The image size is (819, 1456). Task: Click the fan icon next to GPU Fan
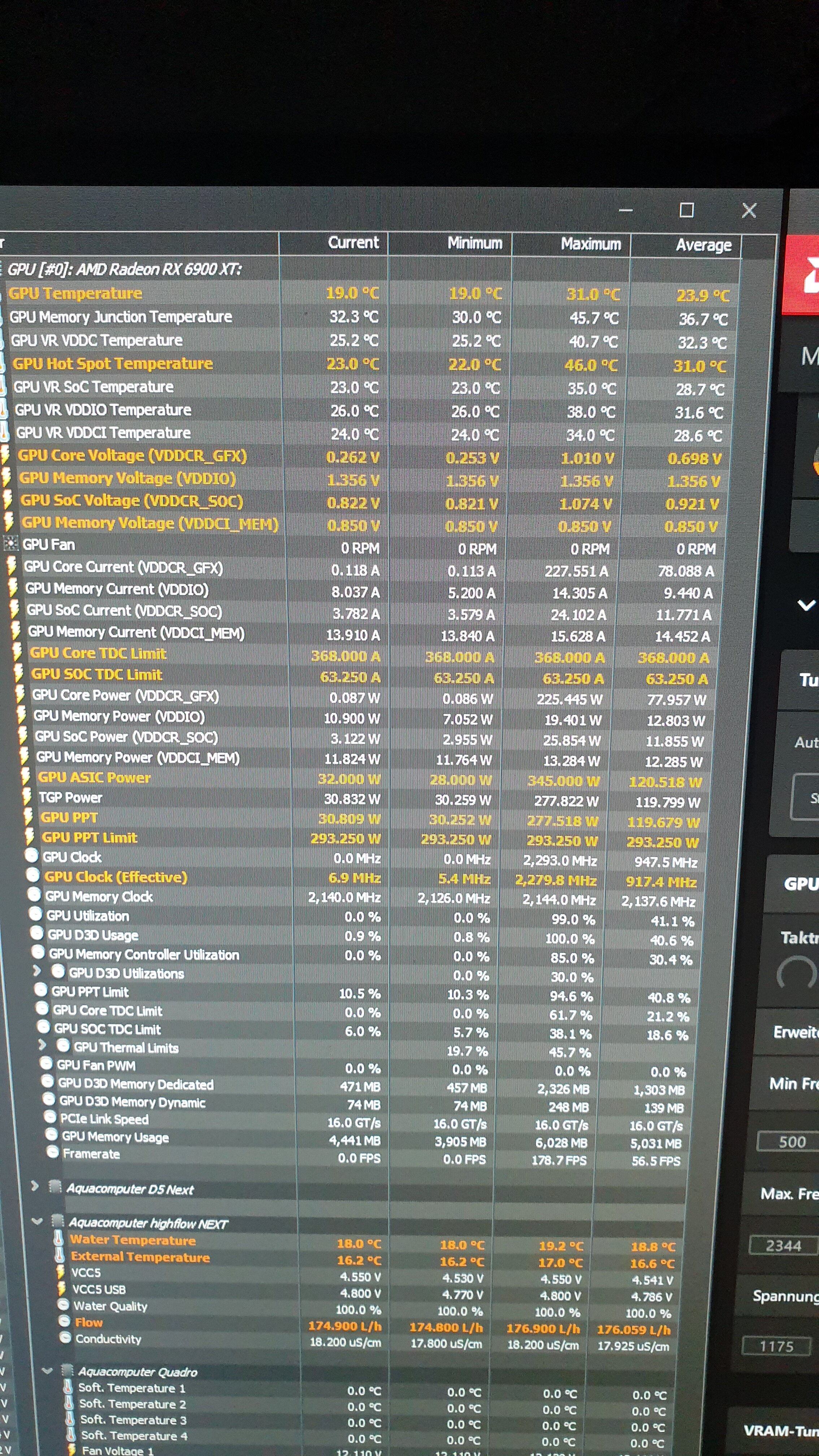[x=11, y=544]
